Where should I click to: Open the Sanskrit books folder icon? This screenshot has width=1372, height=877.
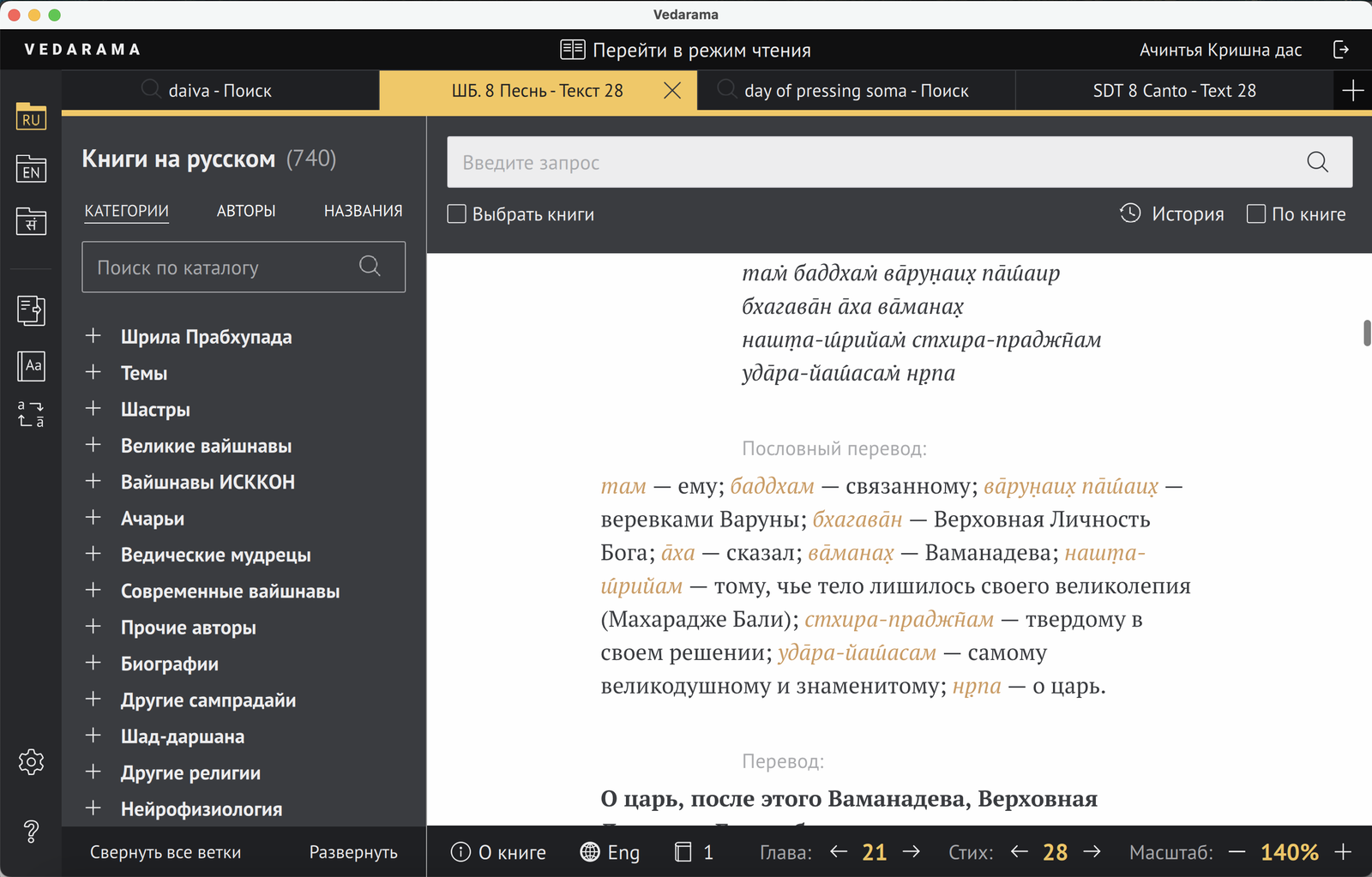point(31,221)
